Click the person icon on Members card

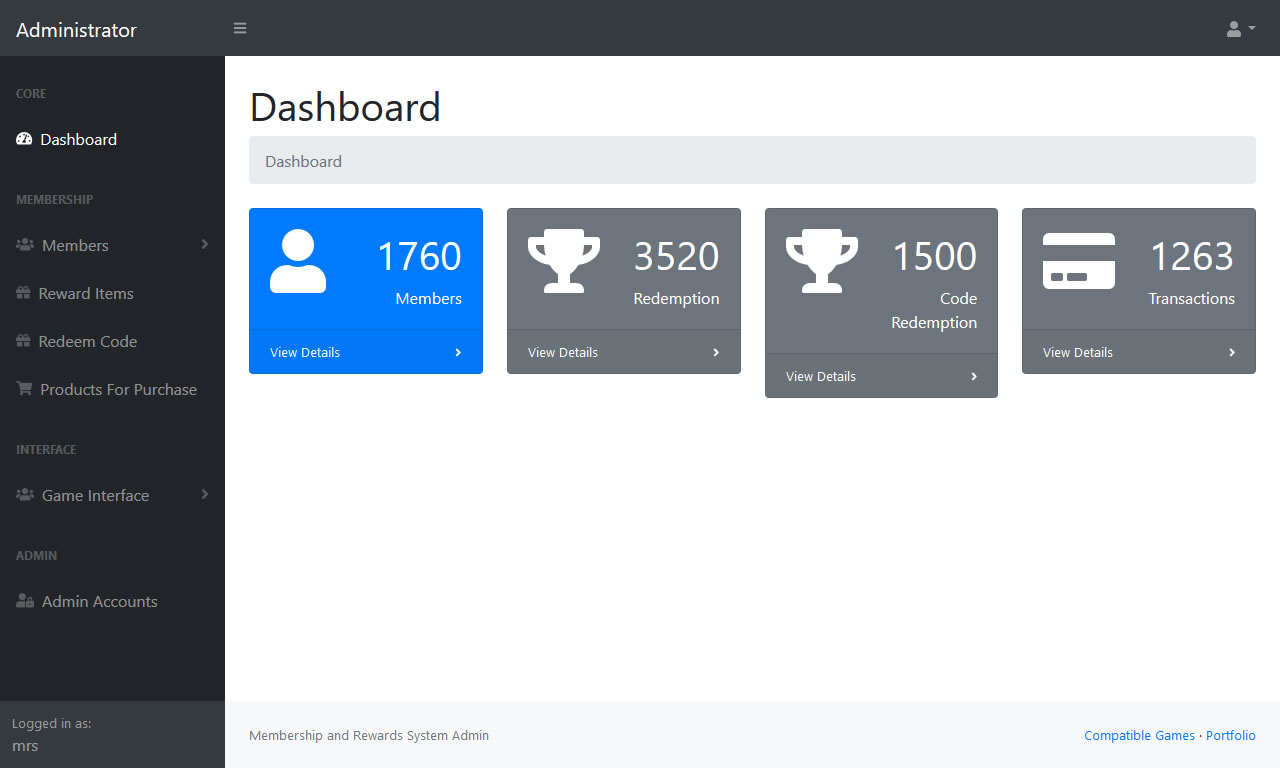[297, 259]
